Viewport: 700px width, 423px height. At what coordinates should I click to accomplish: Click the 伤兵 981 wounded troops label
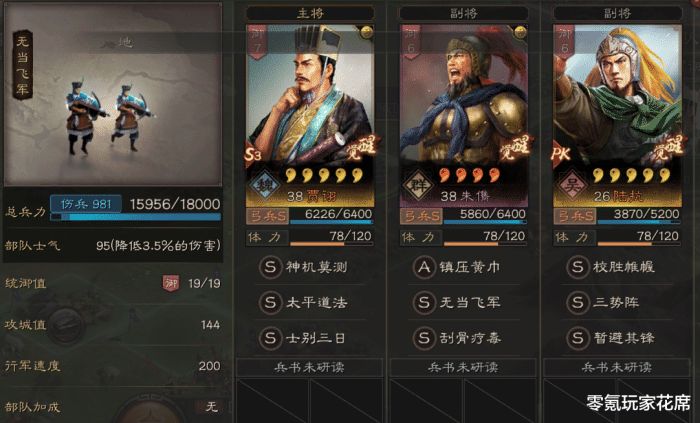tap(86, 204)
